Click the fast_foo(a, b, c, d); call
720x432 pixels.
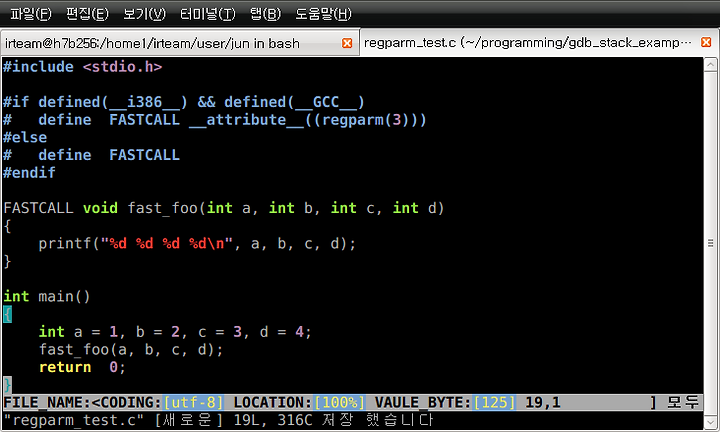(131, 350)
